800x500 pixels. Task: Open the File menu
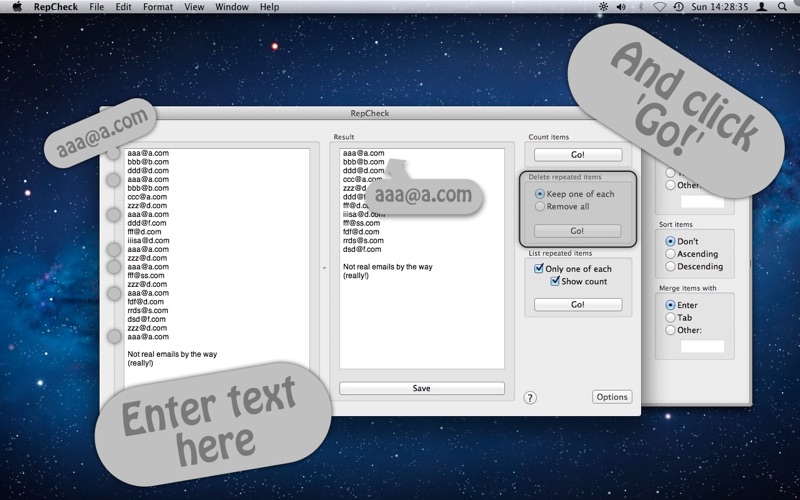(96, 7)
